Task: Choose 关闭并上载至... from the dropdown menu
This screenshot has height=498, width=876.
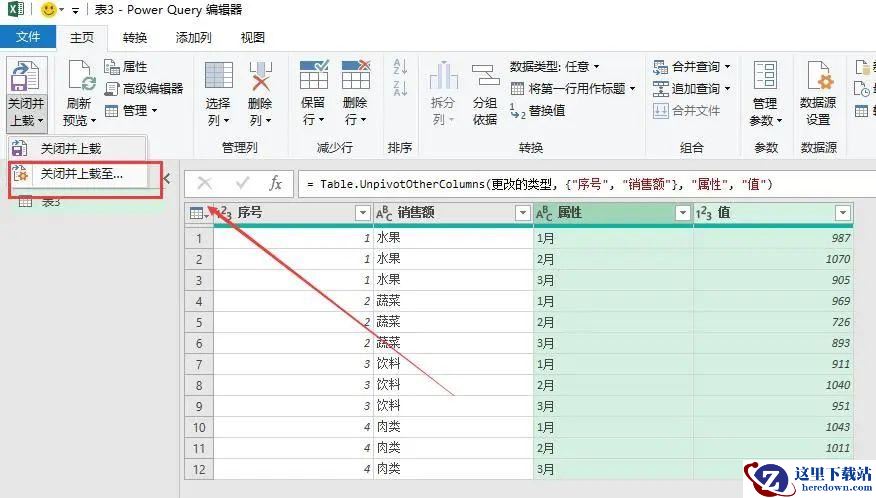Action: (x=81, y=174)
